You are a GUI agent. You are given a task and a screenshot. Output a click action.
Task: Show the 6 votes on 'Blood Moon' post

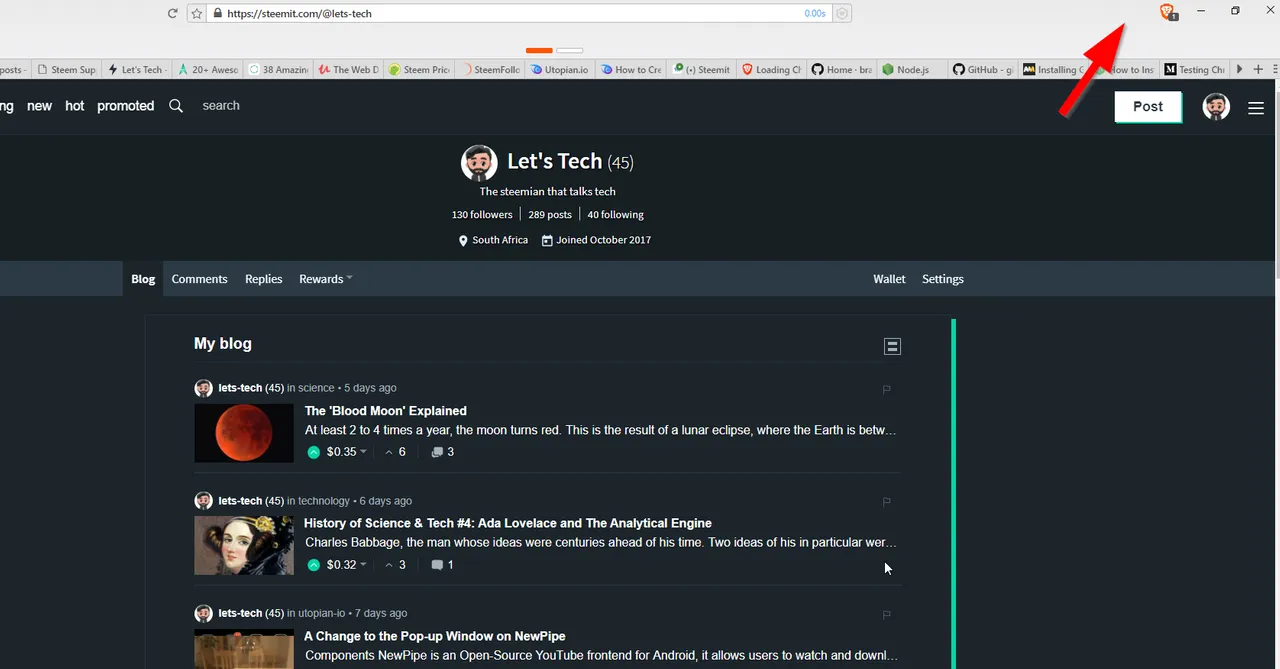coord(396,452)
